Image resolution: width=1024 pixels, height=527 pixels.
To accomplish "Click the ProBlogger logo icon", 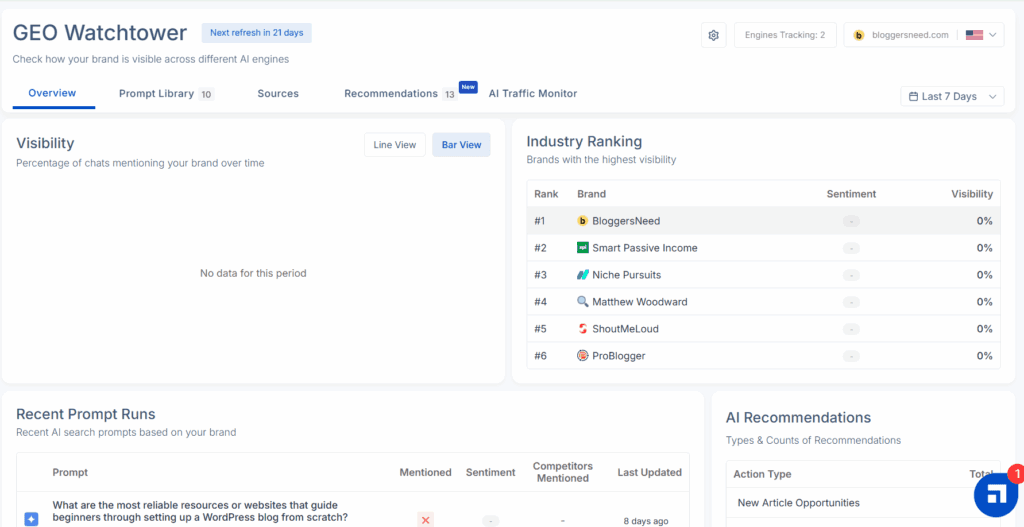I will 583,356.
